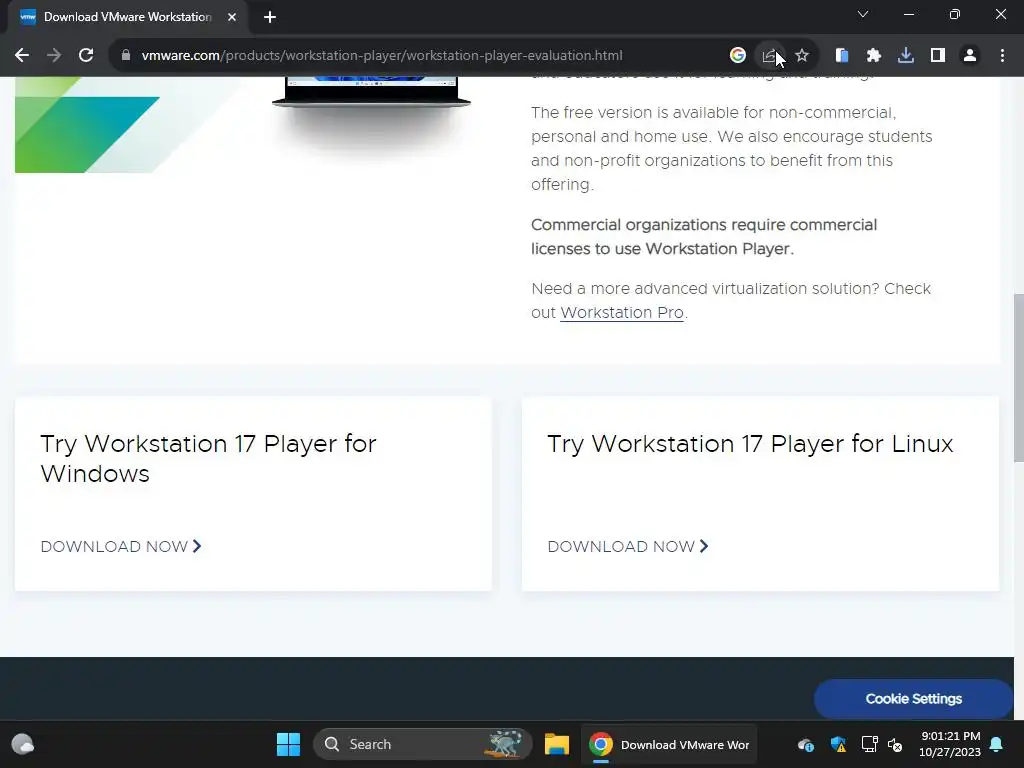Image resolution: width=1024 pixels, height=768 pixels.
Task: Click the Google icon in address bar
Action: (x=737, y=56)
